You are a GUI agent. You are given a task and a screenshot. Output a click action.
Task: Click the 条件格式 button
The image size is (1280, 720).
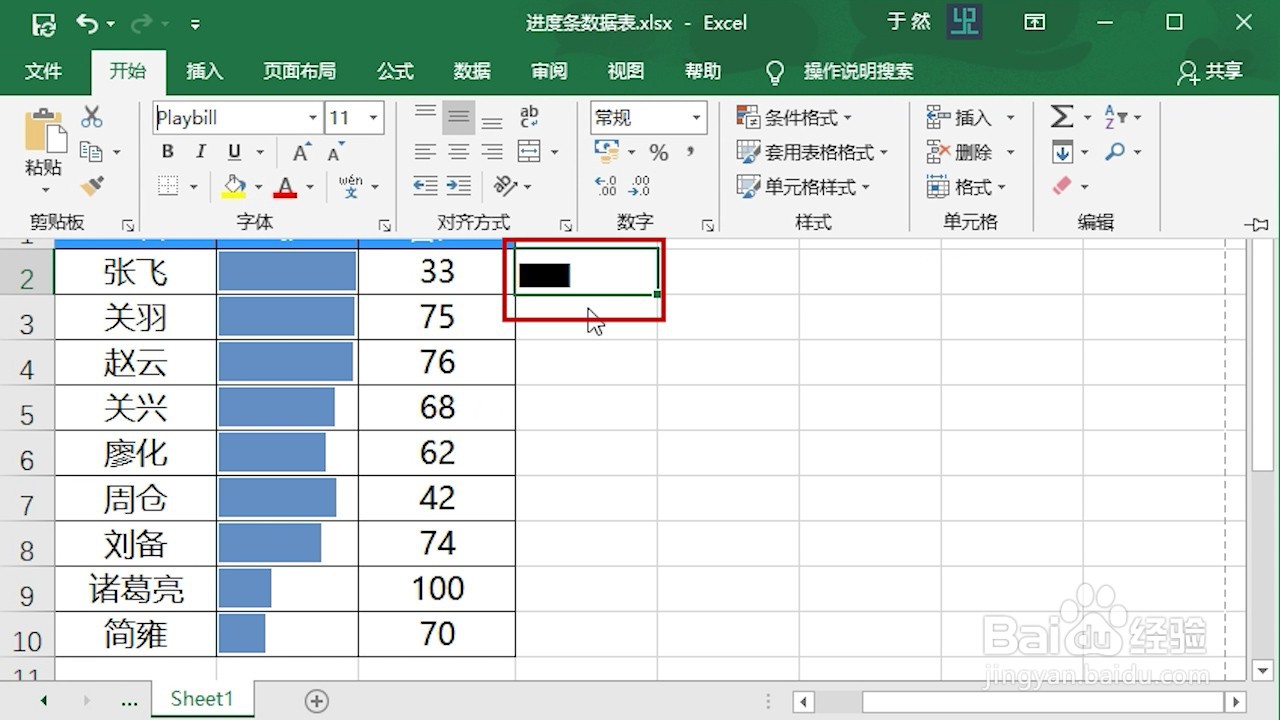pyautogui.click(x=797, y=117)
